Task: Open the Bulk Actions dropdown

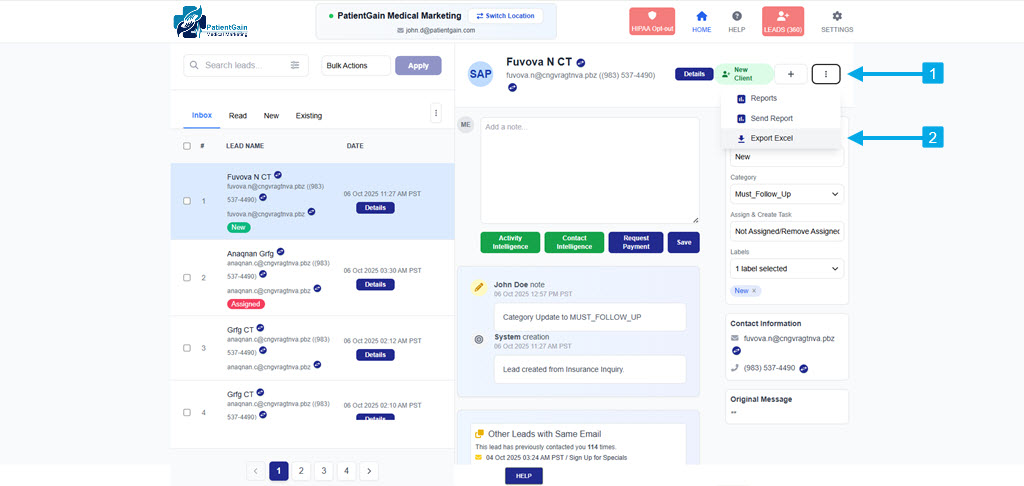Action: coord(356,65)
